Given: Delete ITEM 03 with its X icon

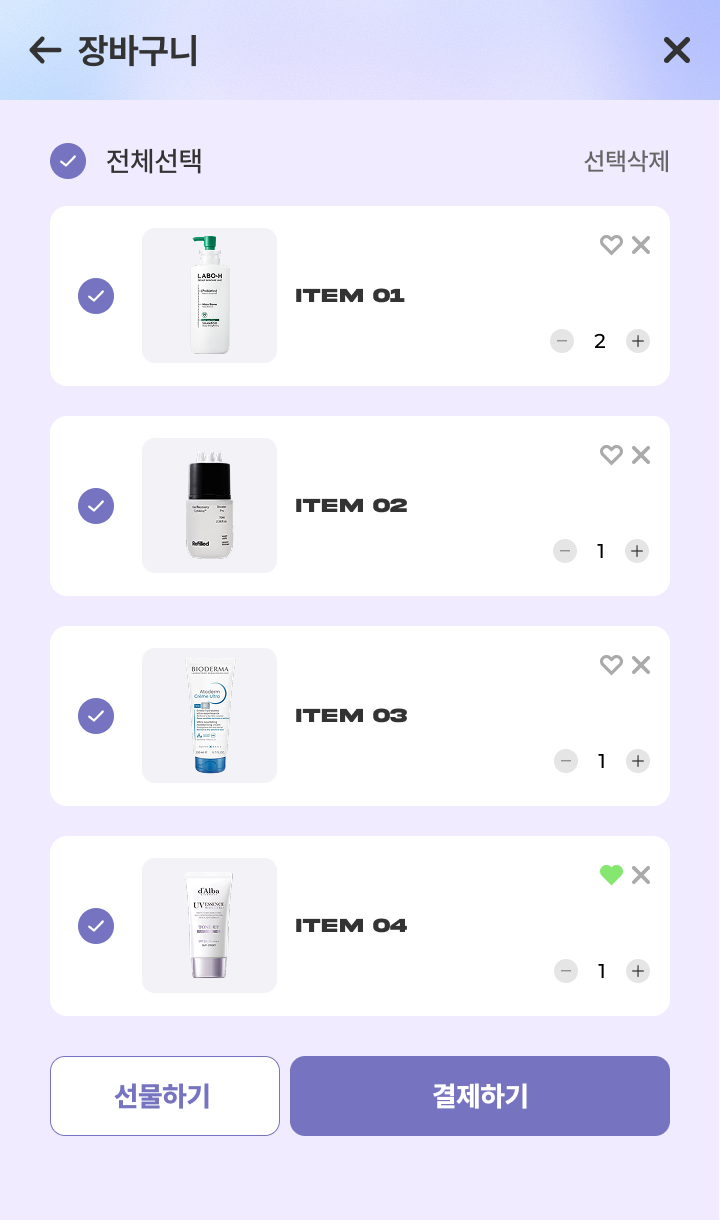Looking at the screenshot, I should pyautogui.click(x=641, y=665).
